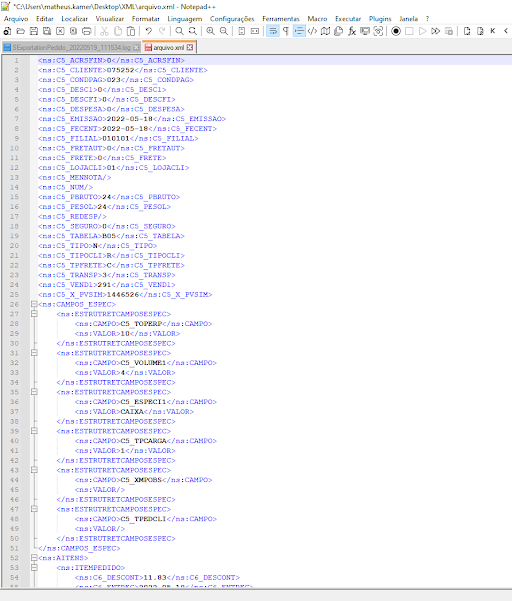Click the text C5_VOLUME1 on line 32
The image size is (512, 601).
[143, 363]
